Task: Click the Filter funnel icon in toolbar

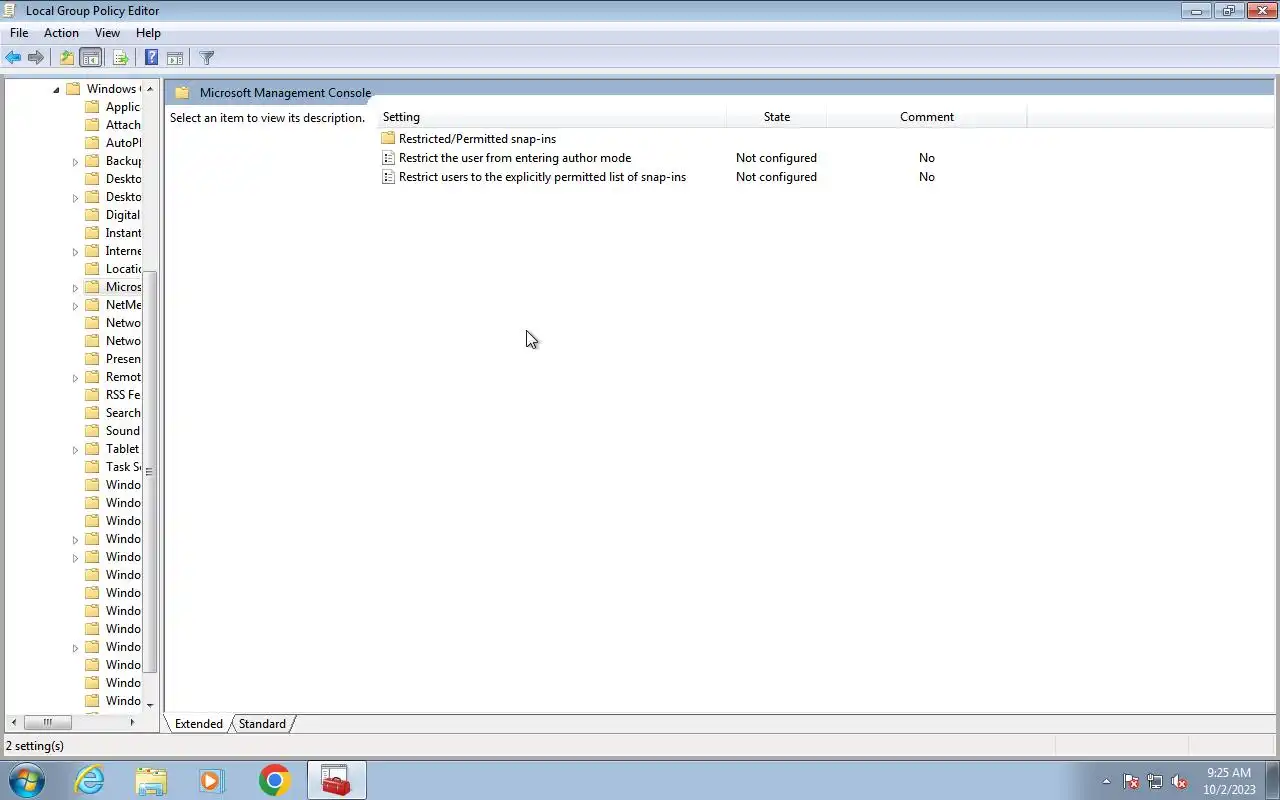Action: [206, 58]
